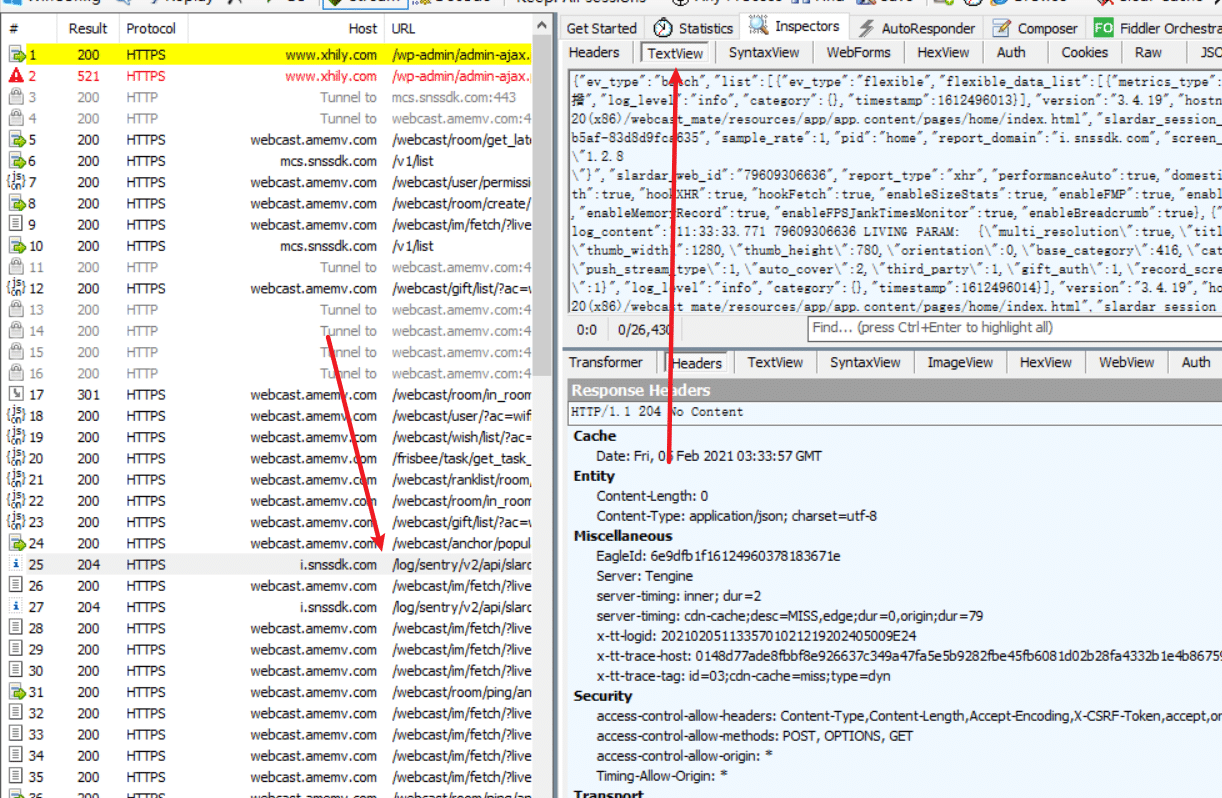This screenshot has width=1222, height=798.
Task: Select the /v1/list URL in session 6
Action: click(413, 161)
